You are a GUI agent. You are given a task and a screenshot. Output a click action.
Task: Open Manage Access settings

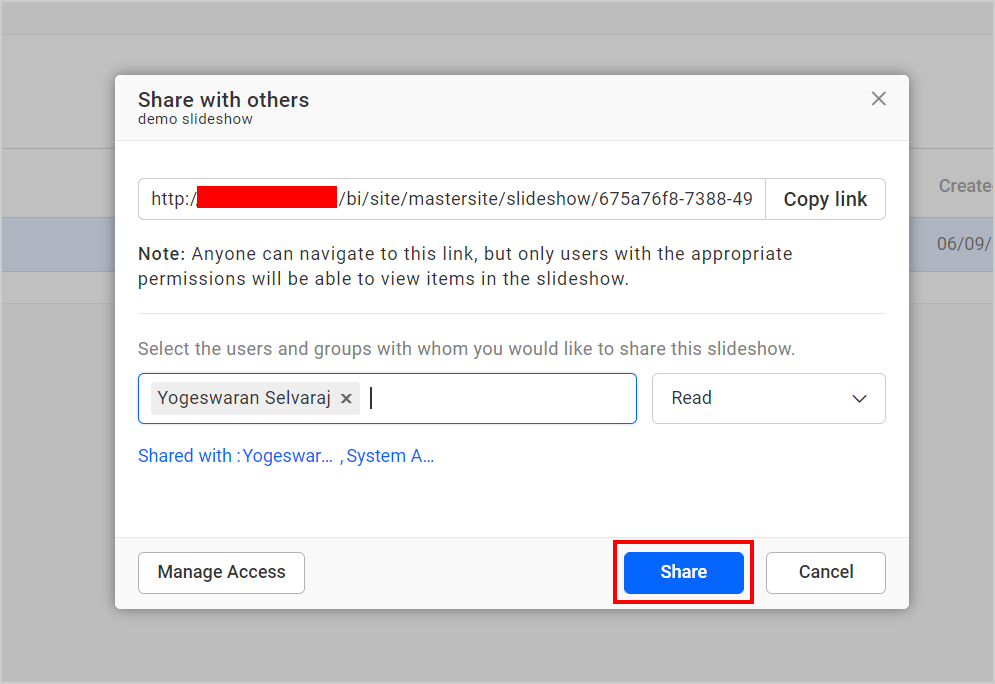[221, 572]
